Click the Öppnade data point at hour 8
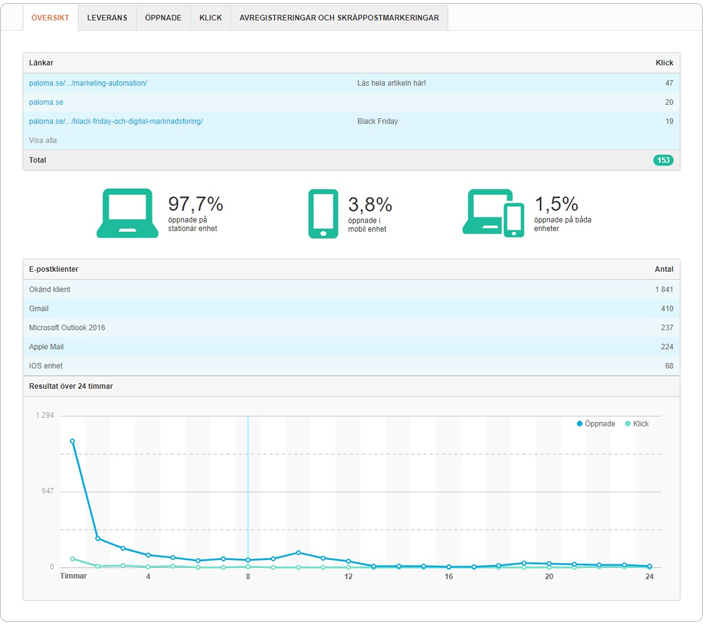 248,560
